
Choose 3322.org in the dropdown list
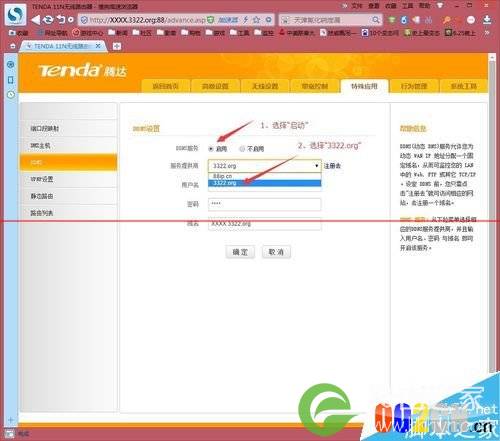(265, 183)
